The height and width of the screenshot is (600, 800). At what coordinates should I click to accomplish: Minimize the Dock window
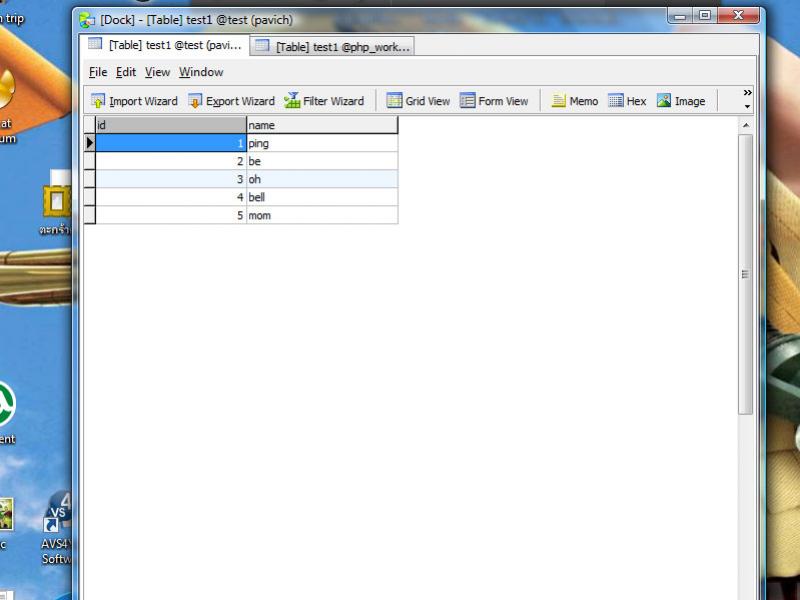[x=680, y=16]
